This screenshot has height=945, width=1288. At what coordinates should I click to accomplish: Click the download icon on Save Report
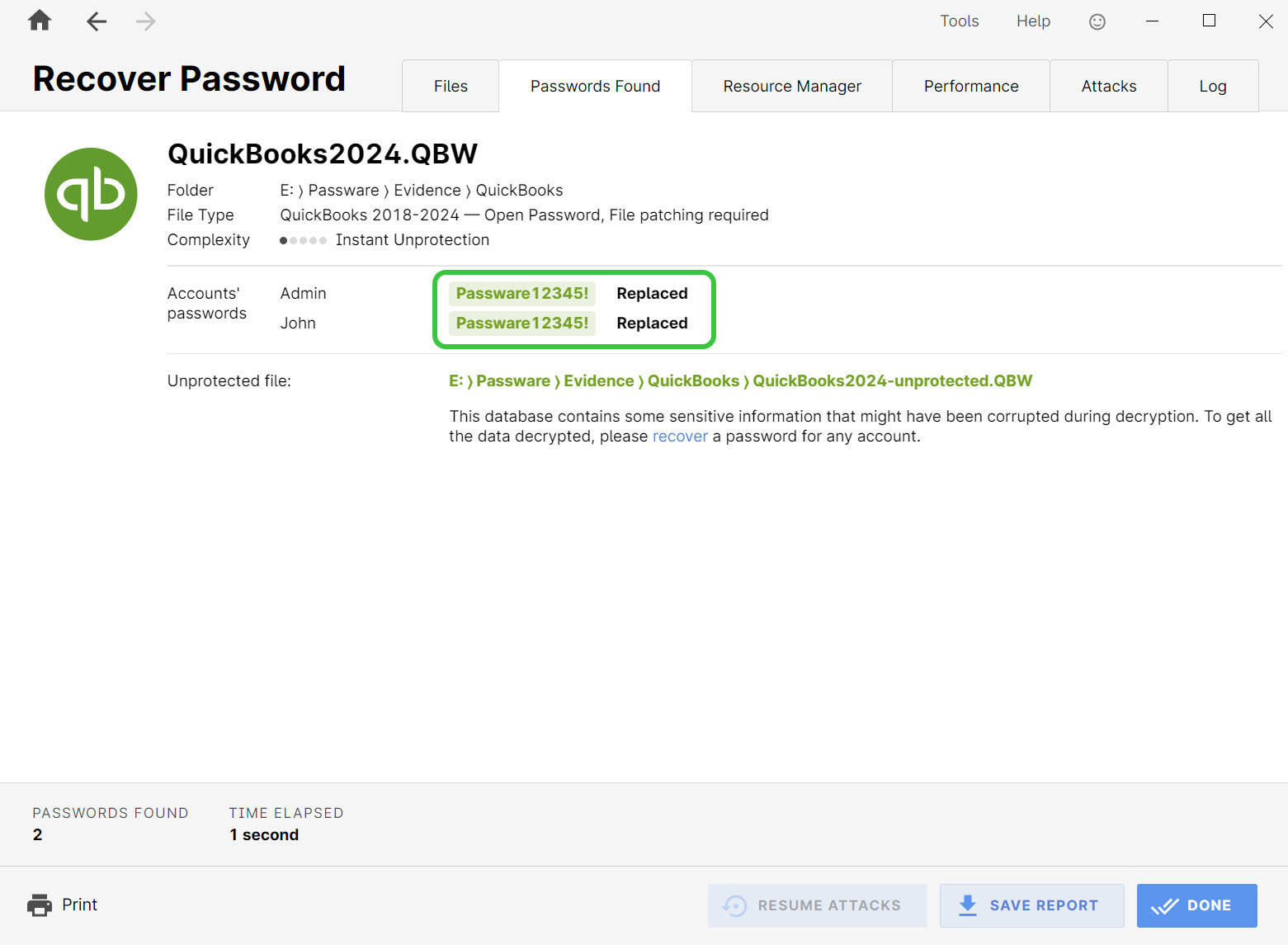pos(966,905)
